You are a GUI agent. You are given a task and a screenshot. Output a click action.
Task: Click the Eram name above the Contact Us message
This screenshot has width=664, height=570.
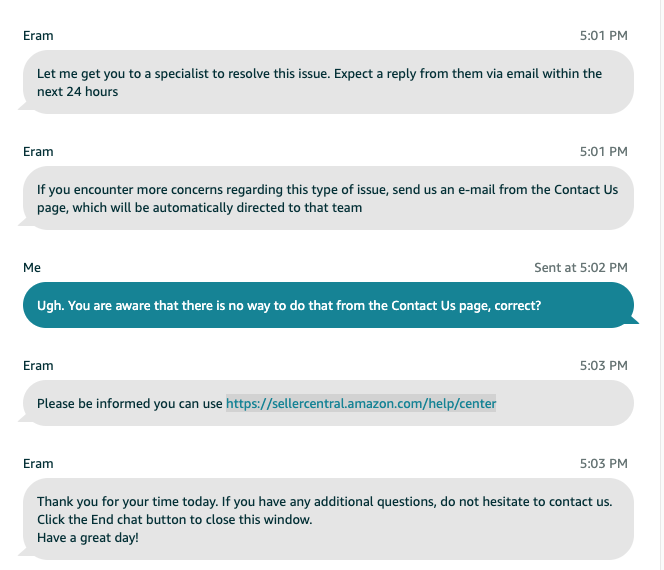point(38,152)
